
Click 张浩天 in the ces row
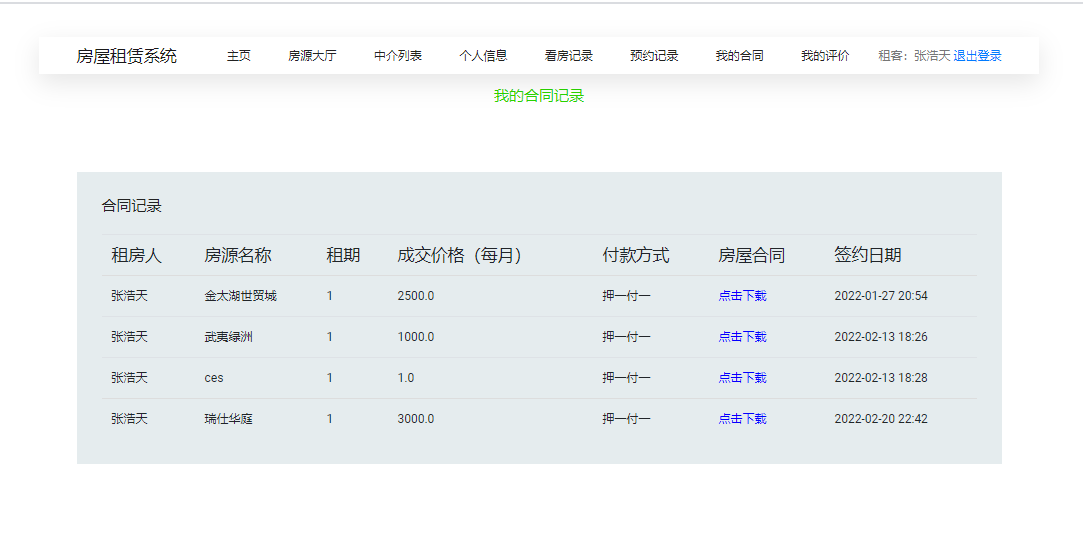tap(129, 378)
